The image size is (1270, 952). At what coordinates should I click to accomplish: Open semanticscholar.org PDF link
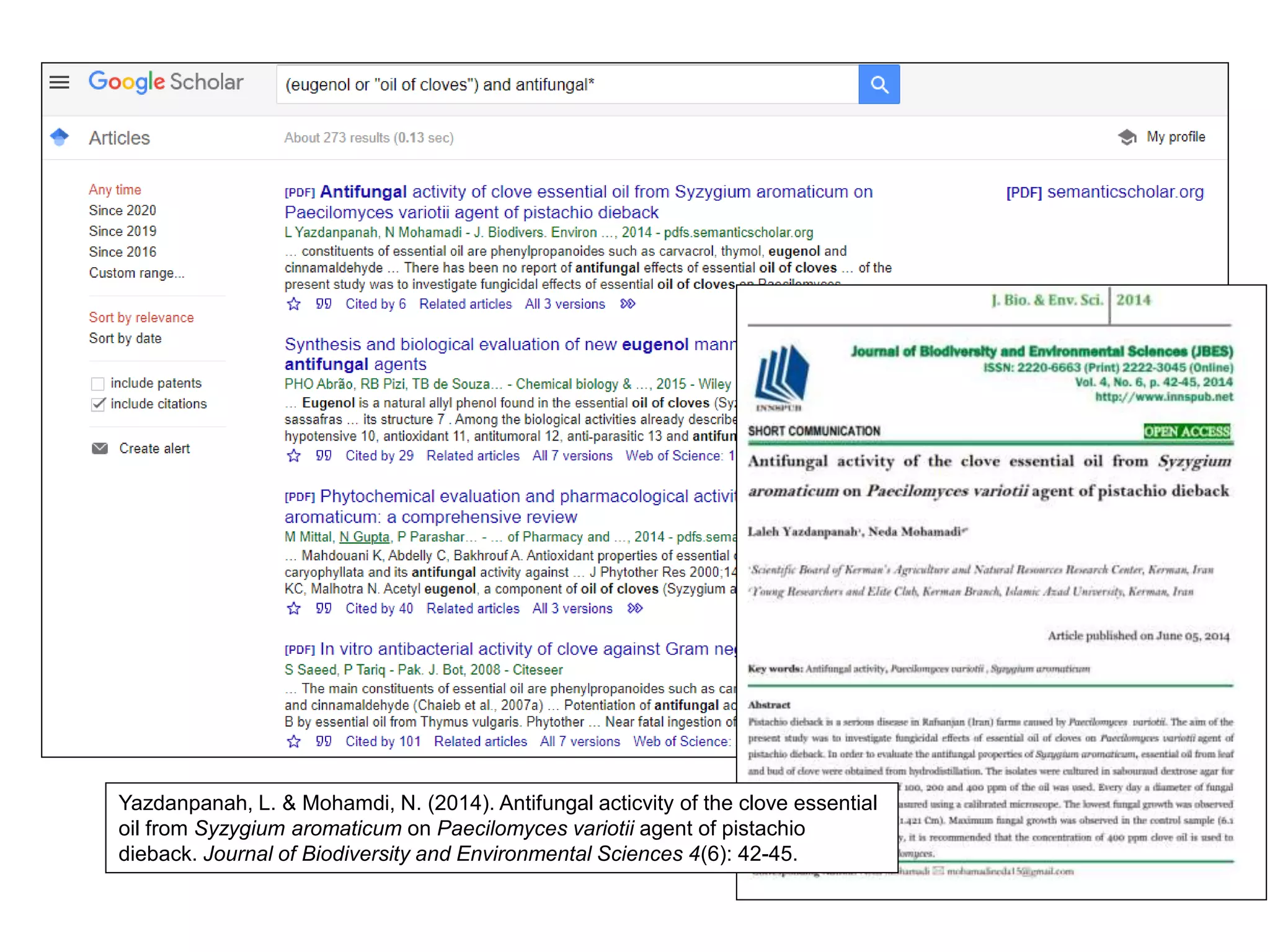(x=1104, y=192)
